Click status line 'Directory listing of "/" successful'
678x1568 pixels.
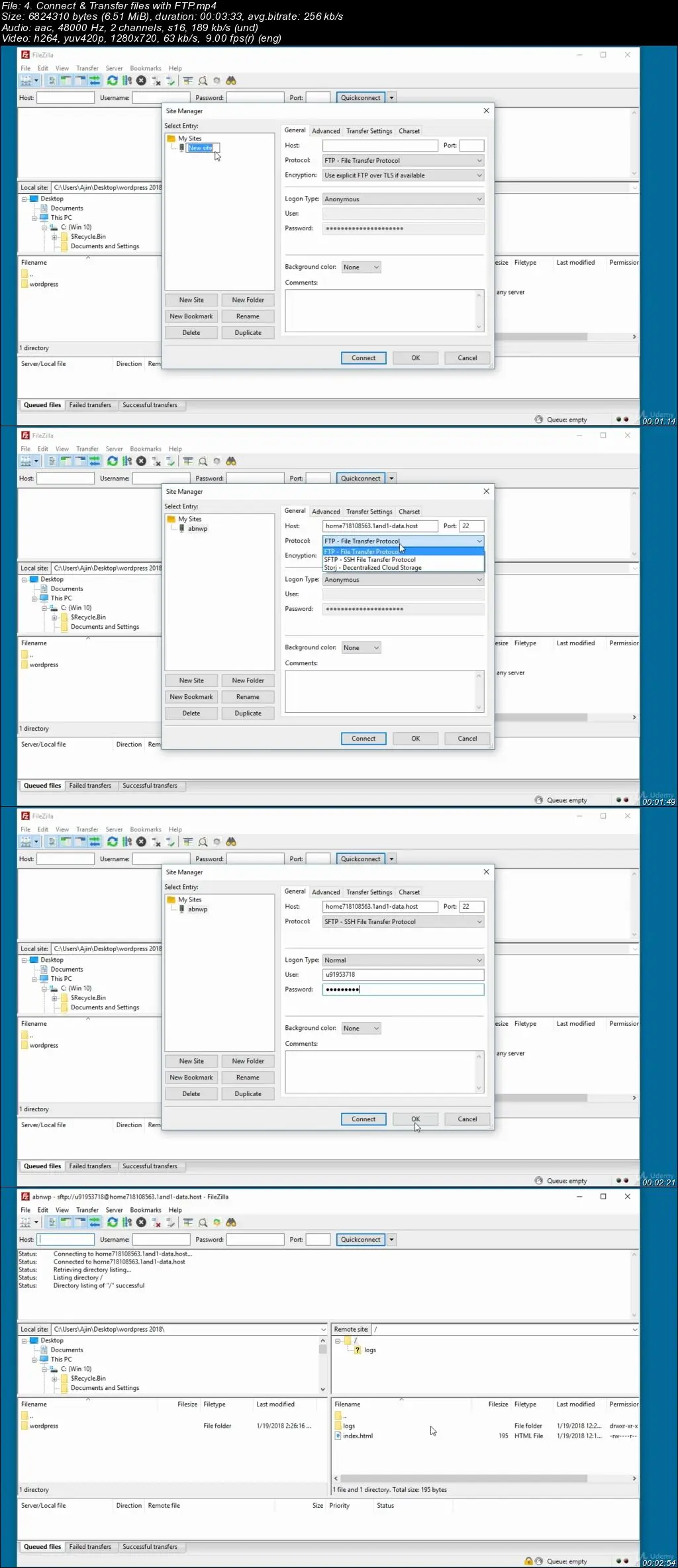point(99,1285)
